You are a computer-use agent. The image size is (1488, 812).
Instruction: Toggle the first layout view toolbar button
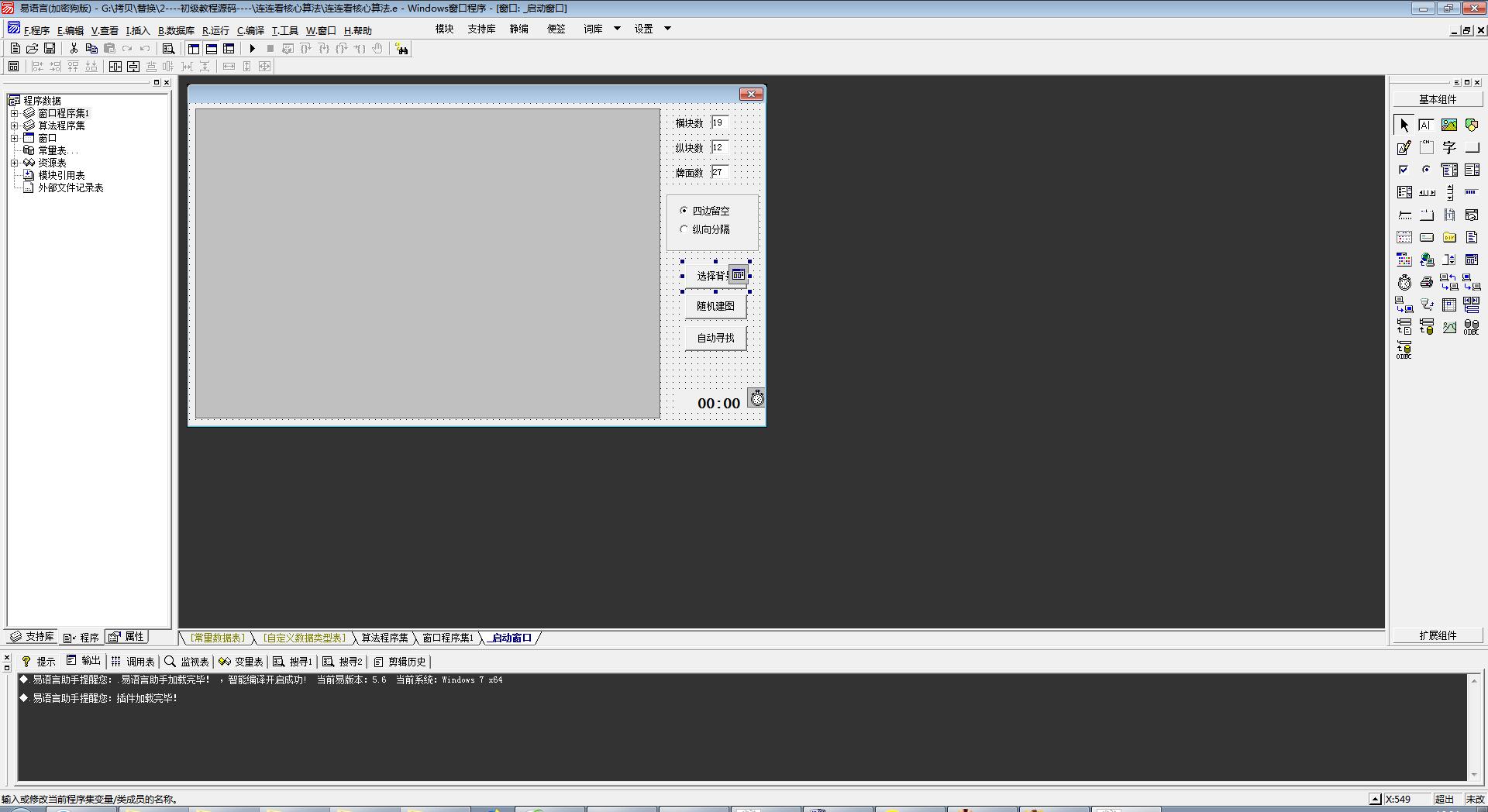[194, 48]
